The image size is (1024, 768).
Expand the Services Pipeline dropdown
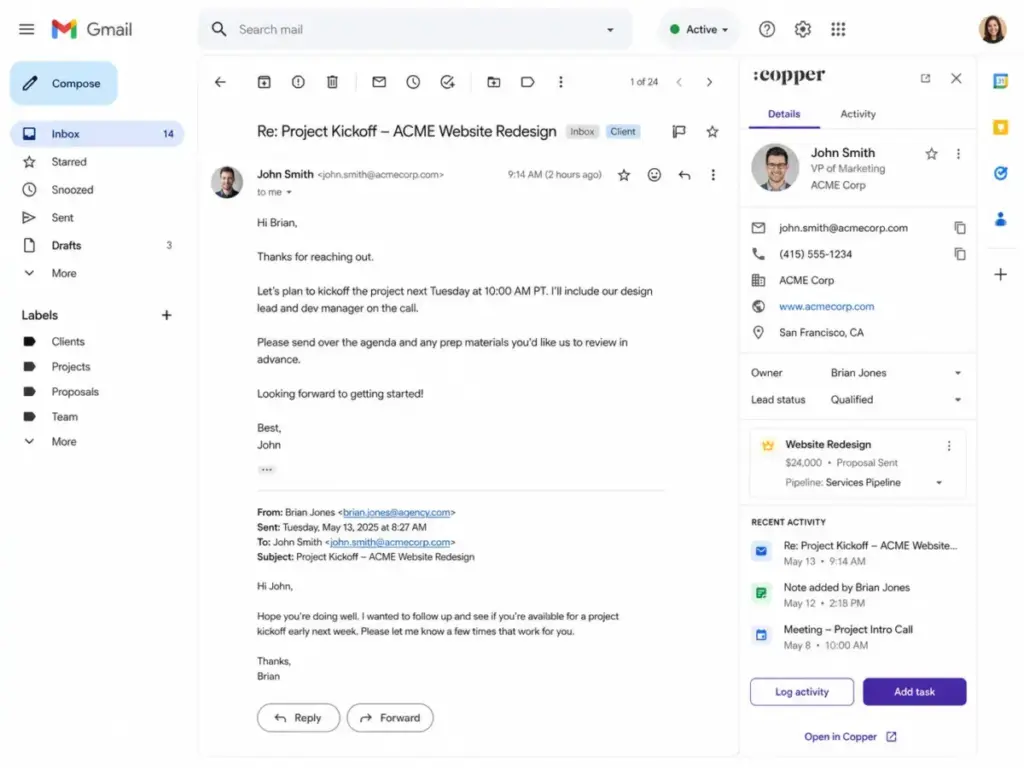tap(938, 483)
